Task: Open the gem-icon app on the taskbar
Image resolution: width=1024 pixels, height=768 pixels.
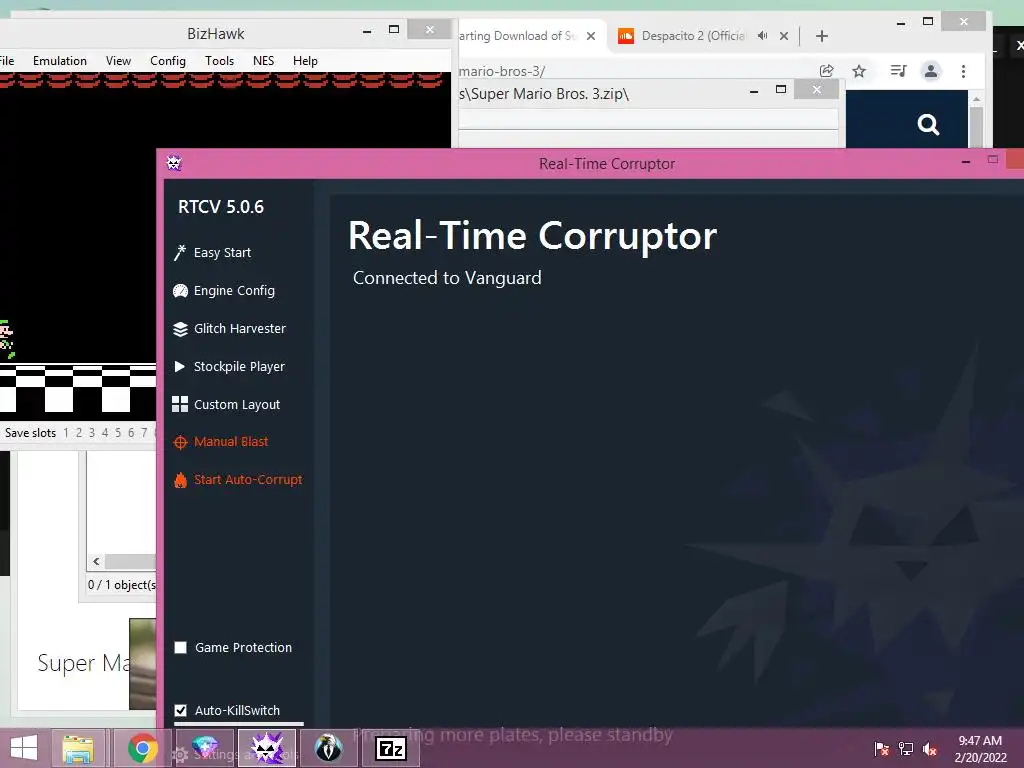Action: [204, 748]
